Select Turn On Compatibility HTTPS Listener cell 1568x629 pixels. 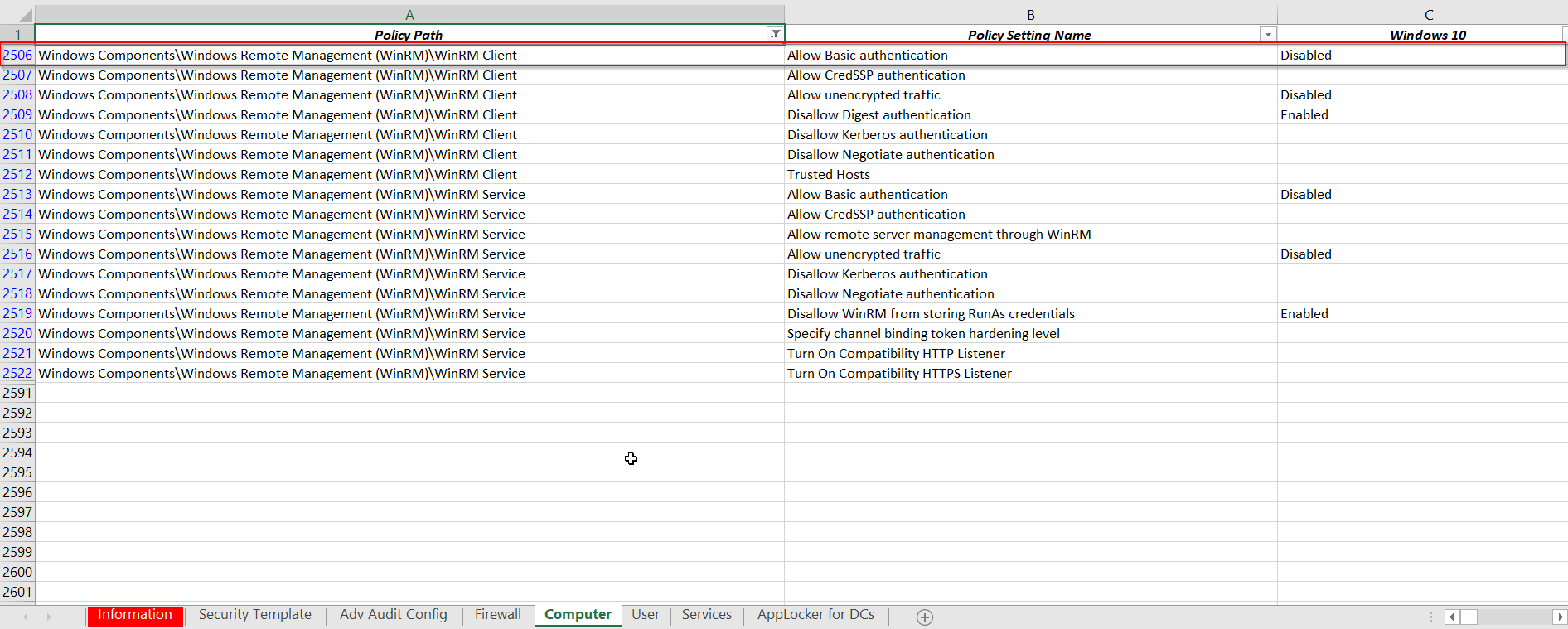coord(1031,373)
